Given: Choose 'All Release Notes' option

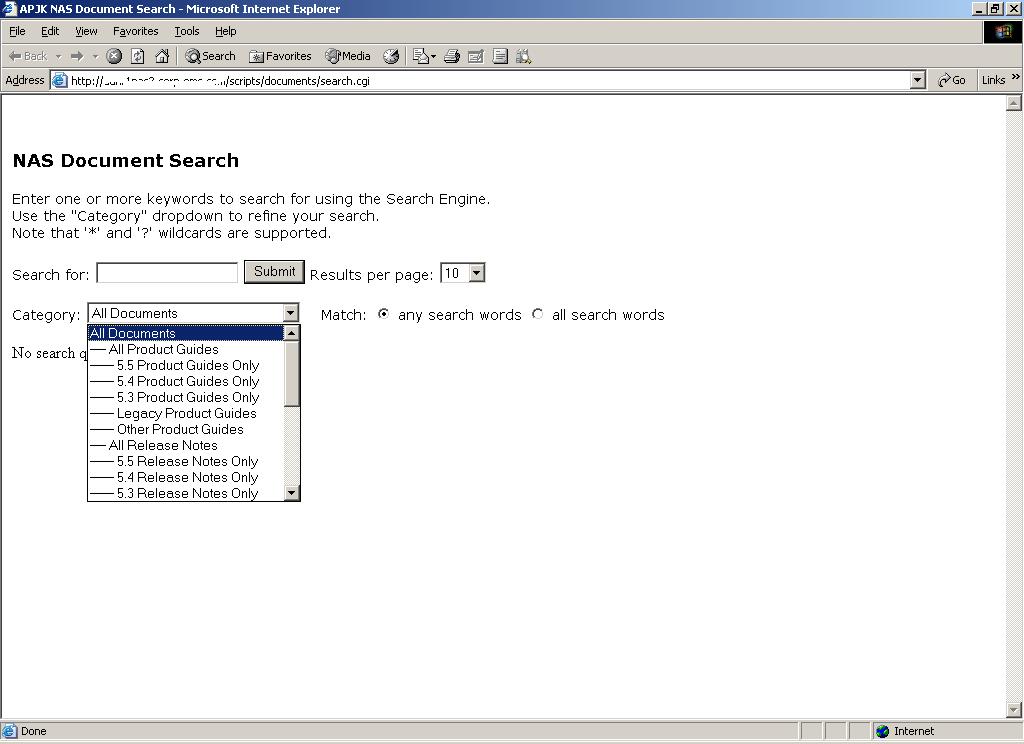Looking at the screenshot, I should click(x=186, y=445).
